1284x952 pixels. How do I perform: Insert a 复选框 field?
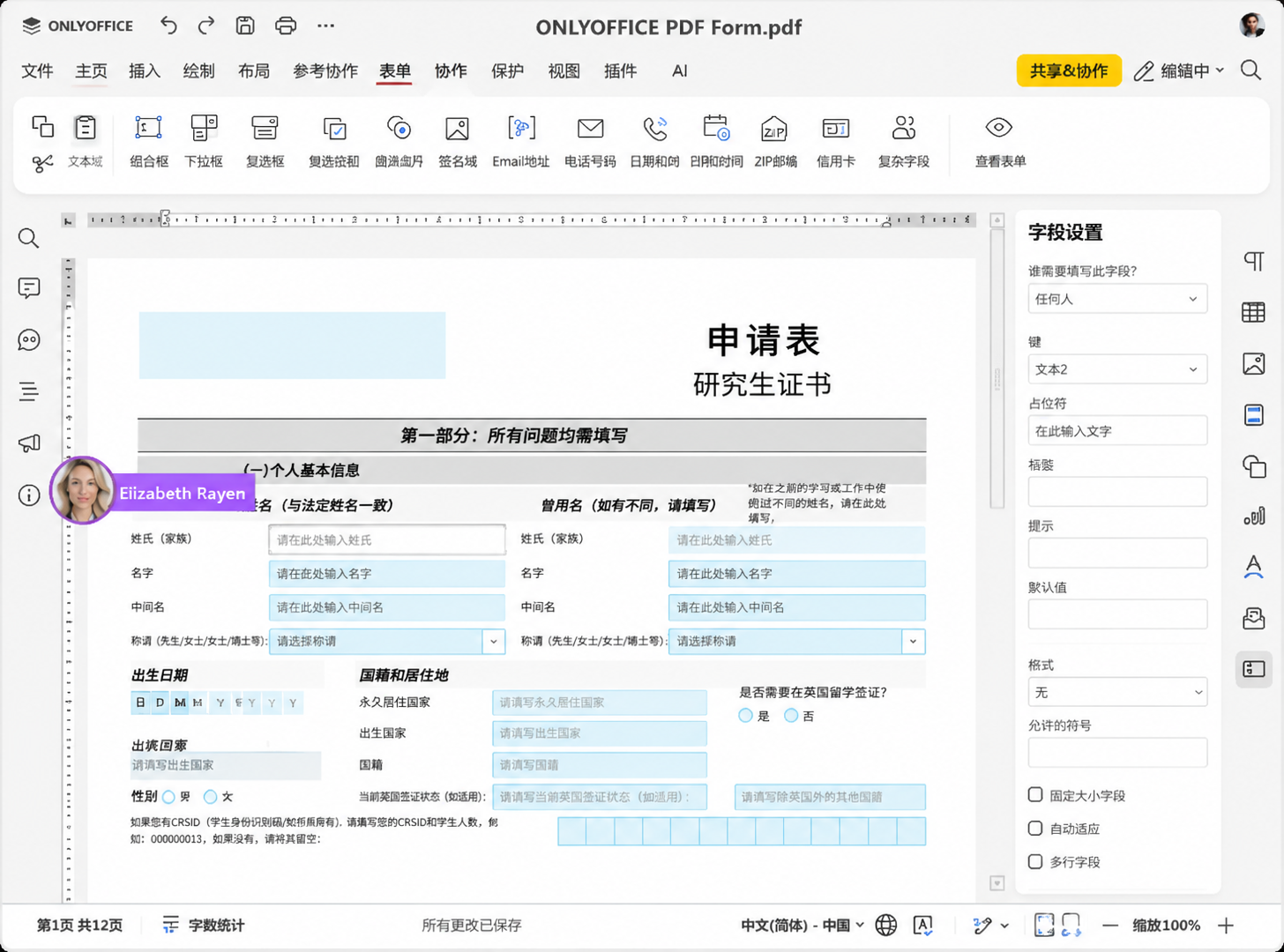click(265, 141)
